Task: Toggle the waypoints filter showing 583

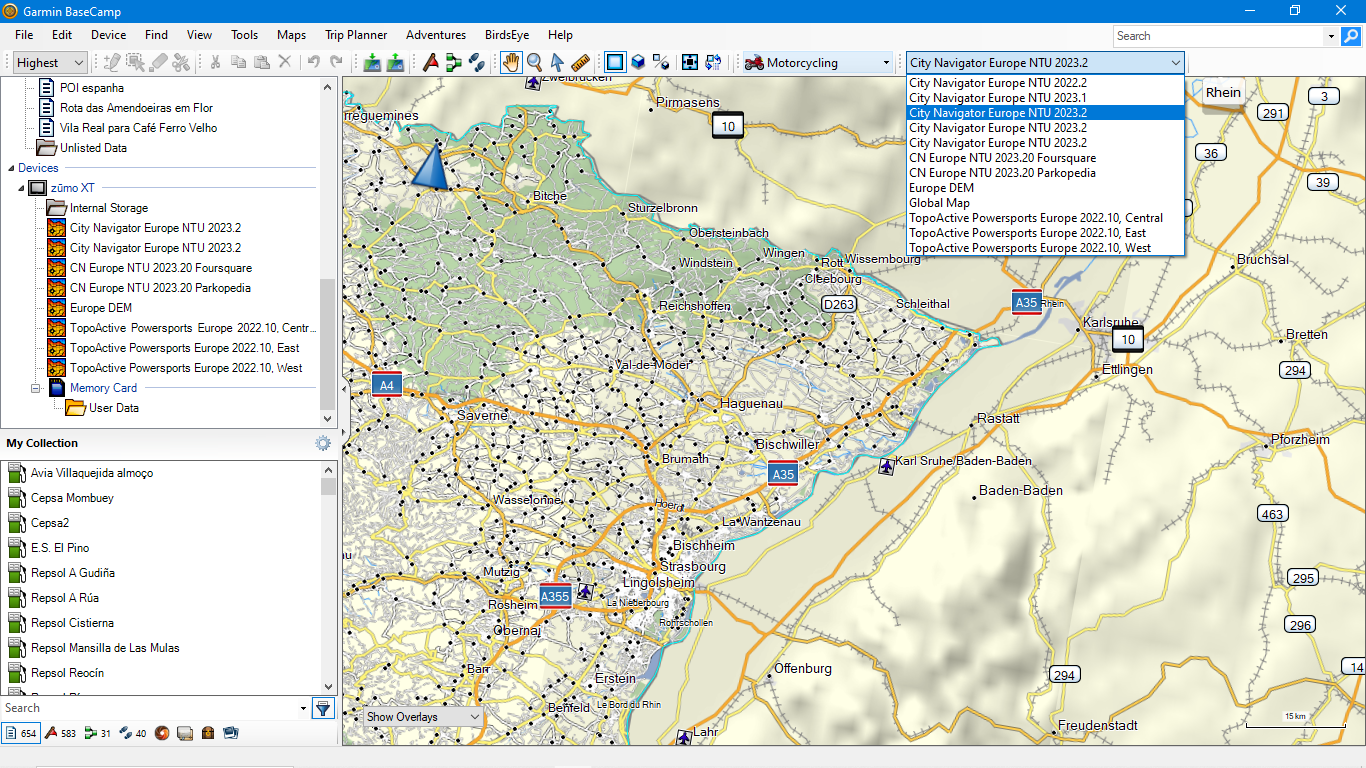Action: click(61, 733)
